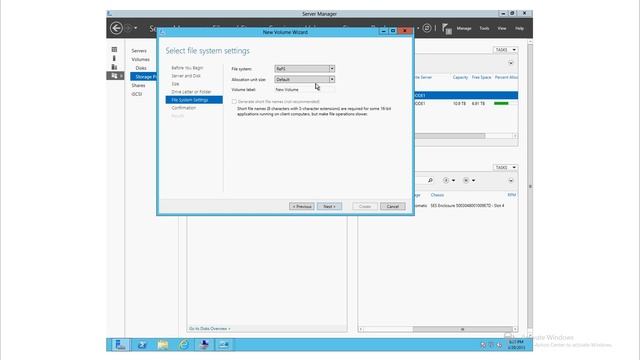Select iSCSI in Server Manager navigation
The width and height of the screenshot is (640, 360).
click(x=137, y=94)
